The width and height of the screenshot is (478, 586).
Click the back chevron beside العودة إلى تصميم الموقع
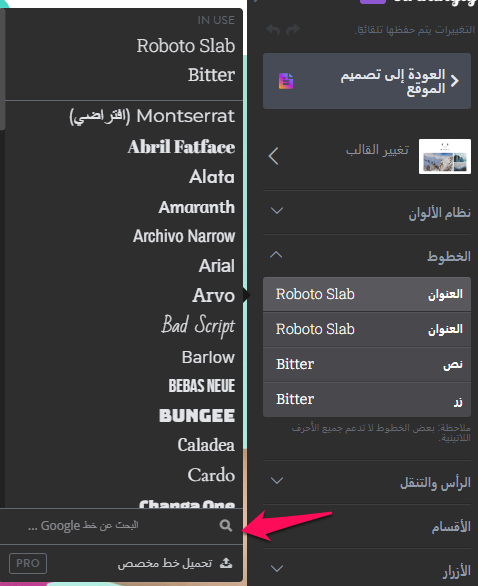[x=454, y=81]
